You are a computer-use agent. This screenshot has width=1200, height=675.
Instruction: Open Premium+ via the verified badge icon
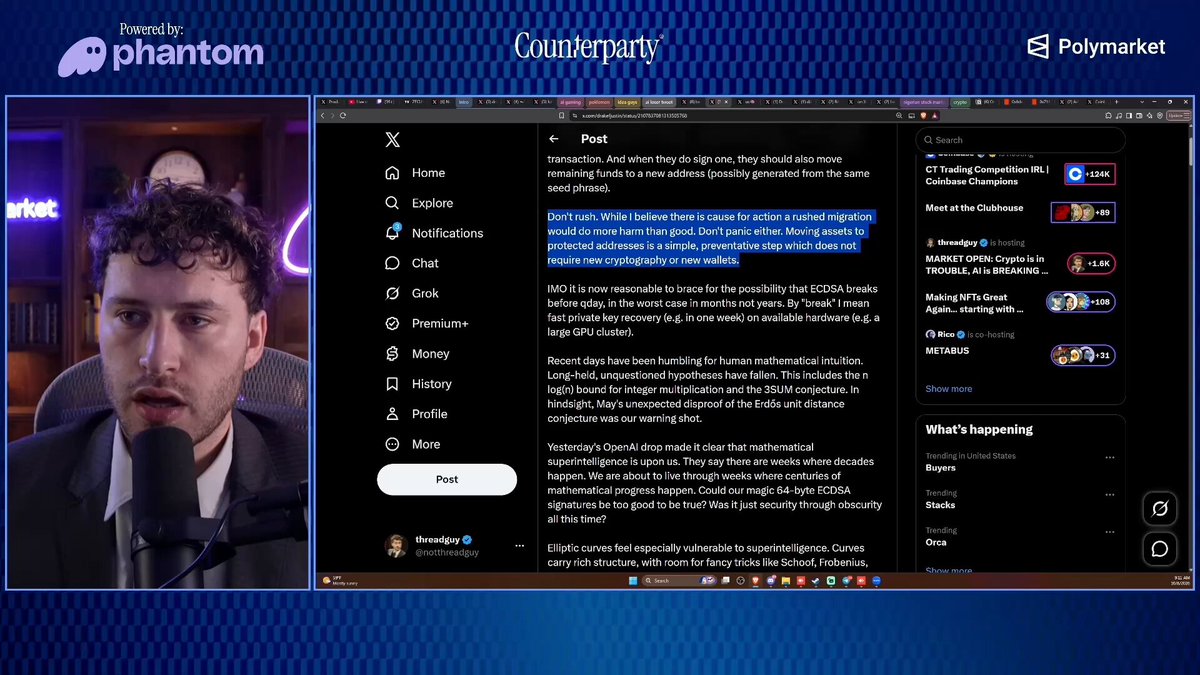tap(393, 324)
